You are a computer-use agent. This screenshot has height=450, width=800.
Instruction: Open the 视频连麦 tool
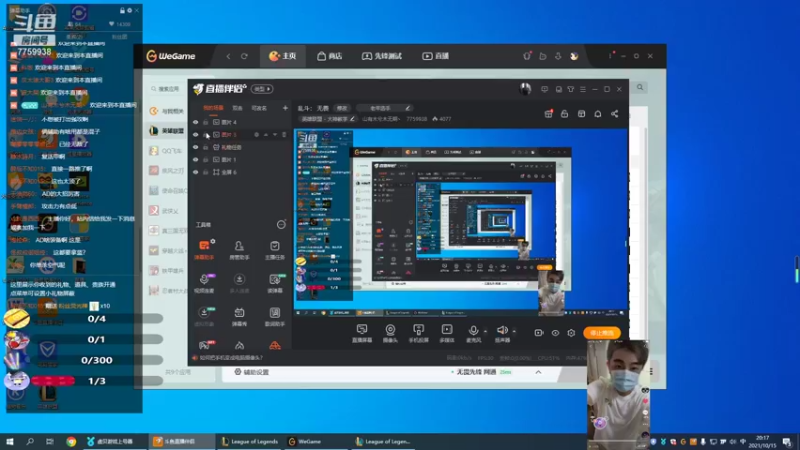coord(204,283)
